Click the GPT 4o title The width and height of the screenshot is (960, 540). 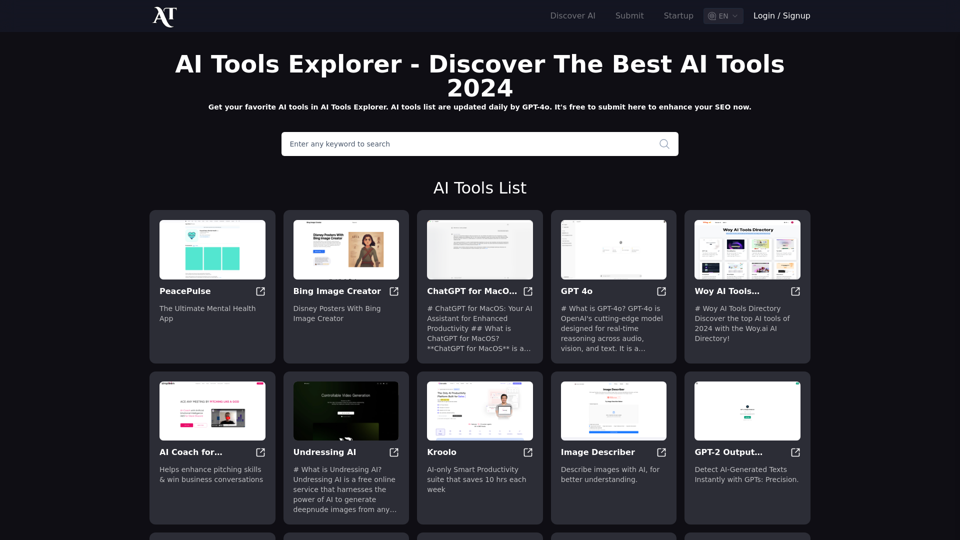(577, 291)
